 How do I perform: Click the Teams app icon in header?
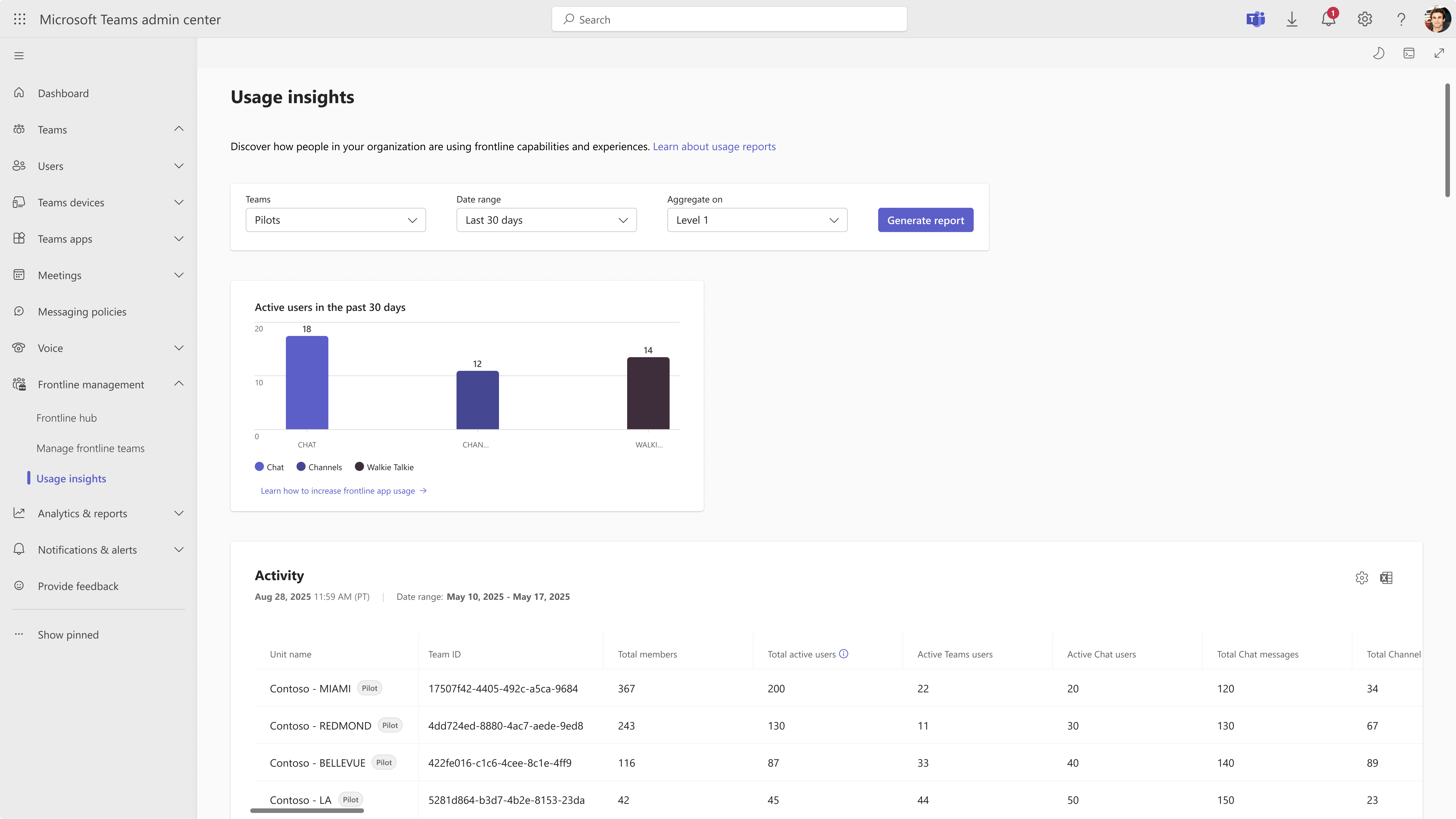[1255, 19]
